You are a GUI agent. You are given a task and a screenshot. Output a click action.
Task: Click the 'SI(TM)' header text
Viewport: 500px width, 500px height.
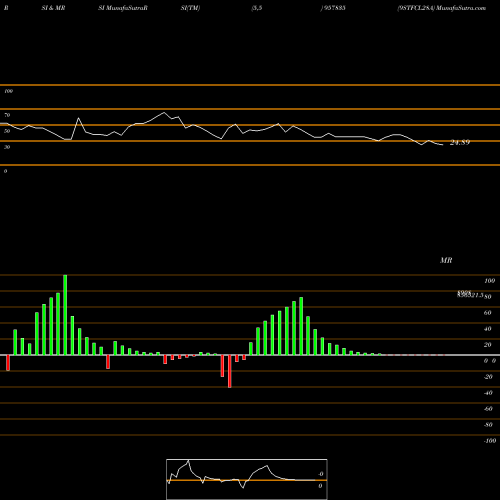pos(190,8)
